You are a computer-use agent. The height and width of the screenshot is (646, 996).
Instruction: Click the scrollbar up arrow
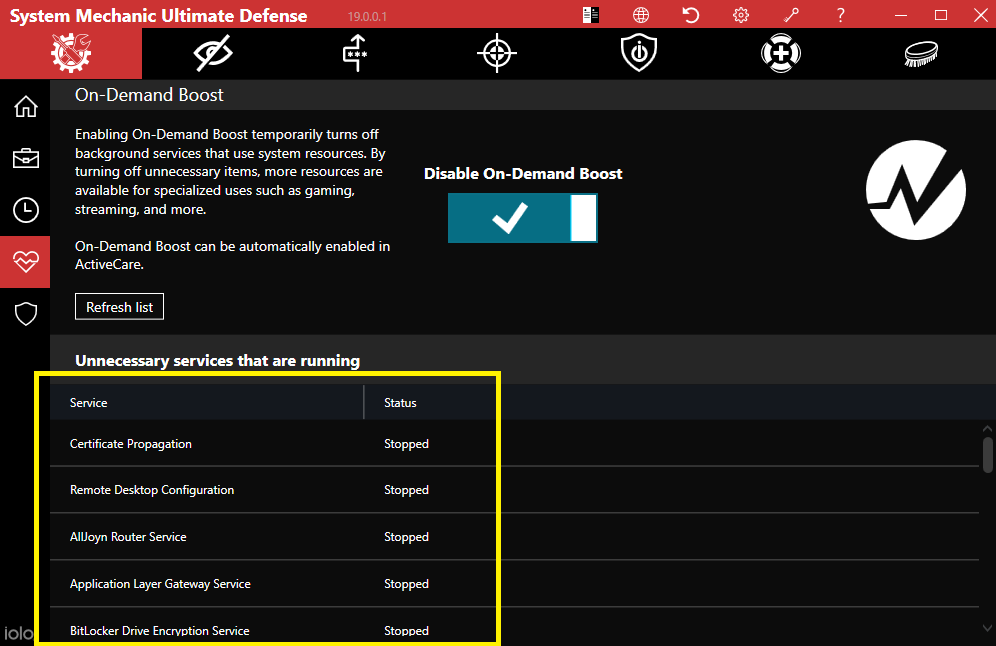987,429
